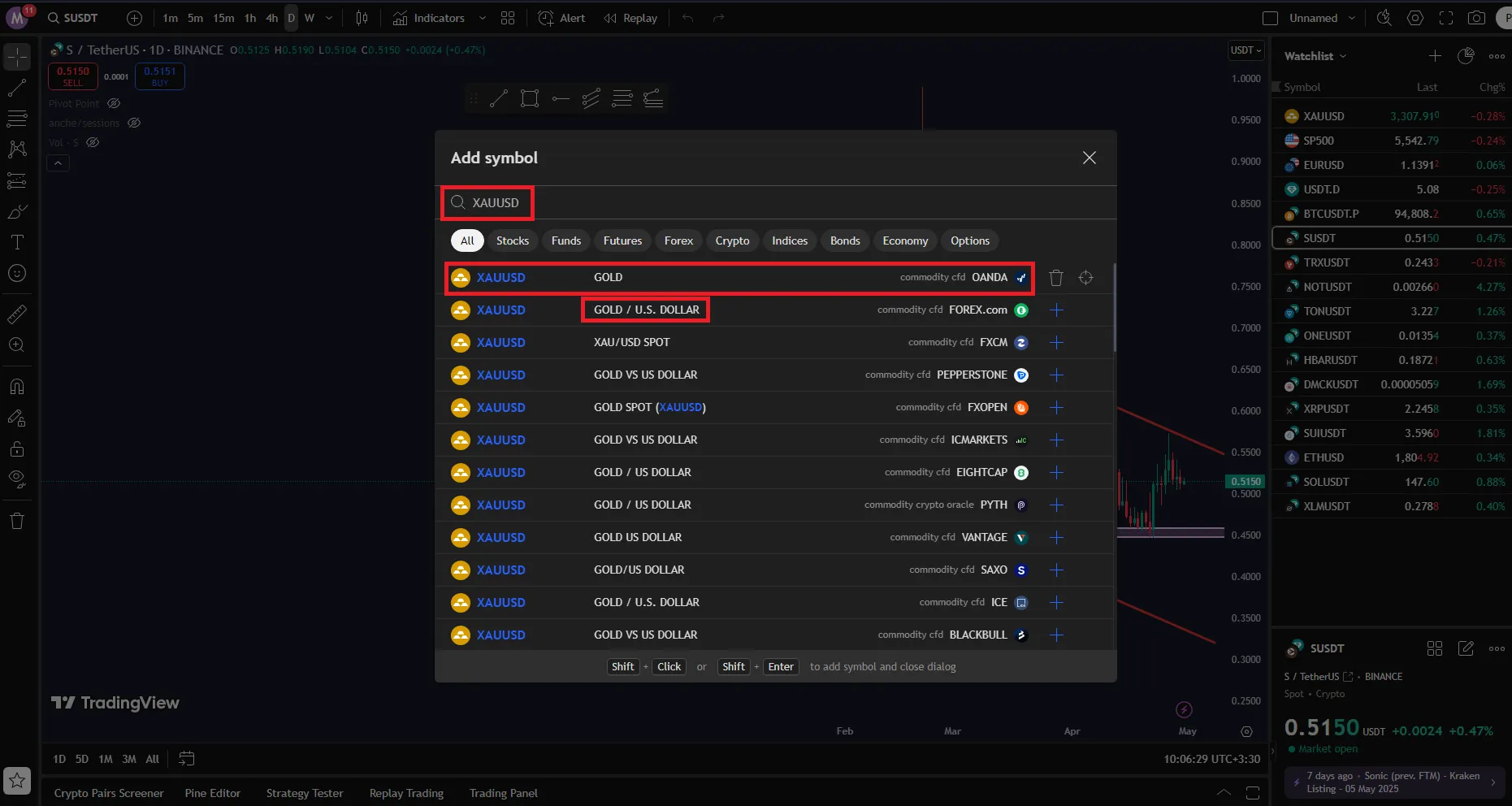
Task: Toggle the Vol indicator eye icon
Action: (x=93, y=143)
